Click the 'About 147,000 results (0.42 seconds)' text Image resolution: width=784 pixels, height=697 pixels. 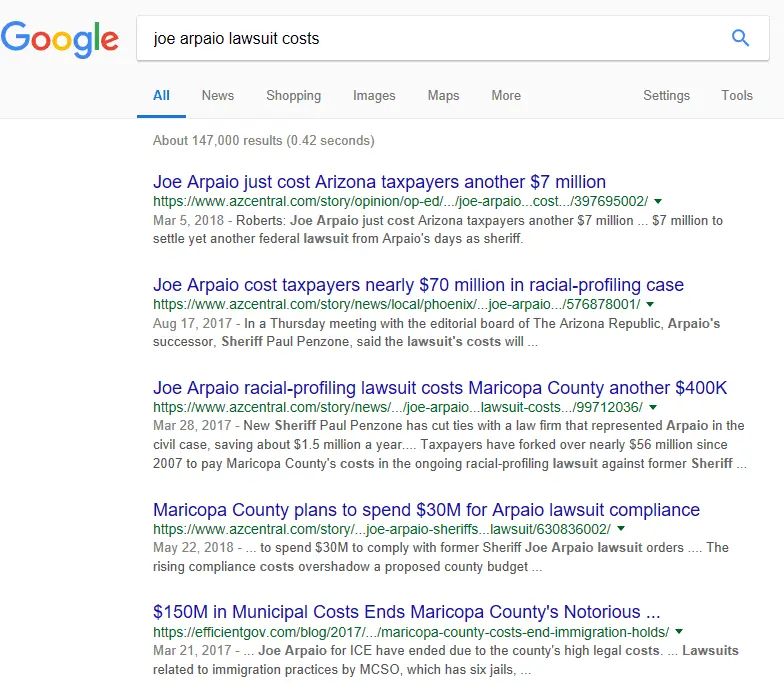pyautogui.click(x=264, y=140)
